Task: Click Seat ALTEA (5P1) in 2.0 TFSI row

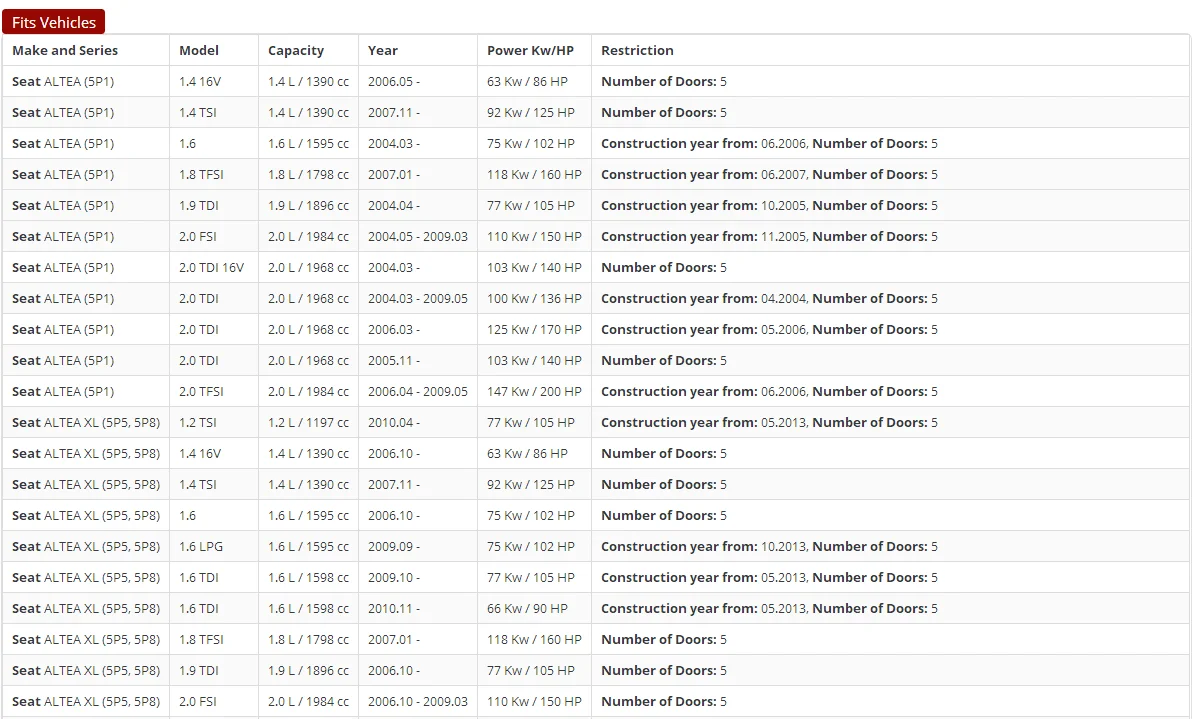Action: tap(63, 392)
